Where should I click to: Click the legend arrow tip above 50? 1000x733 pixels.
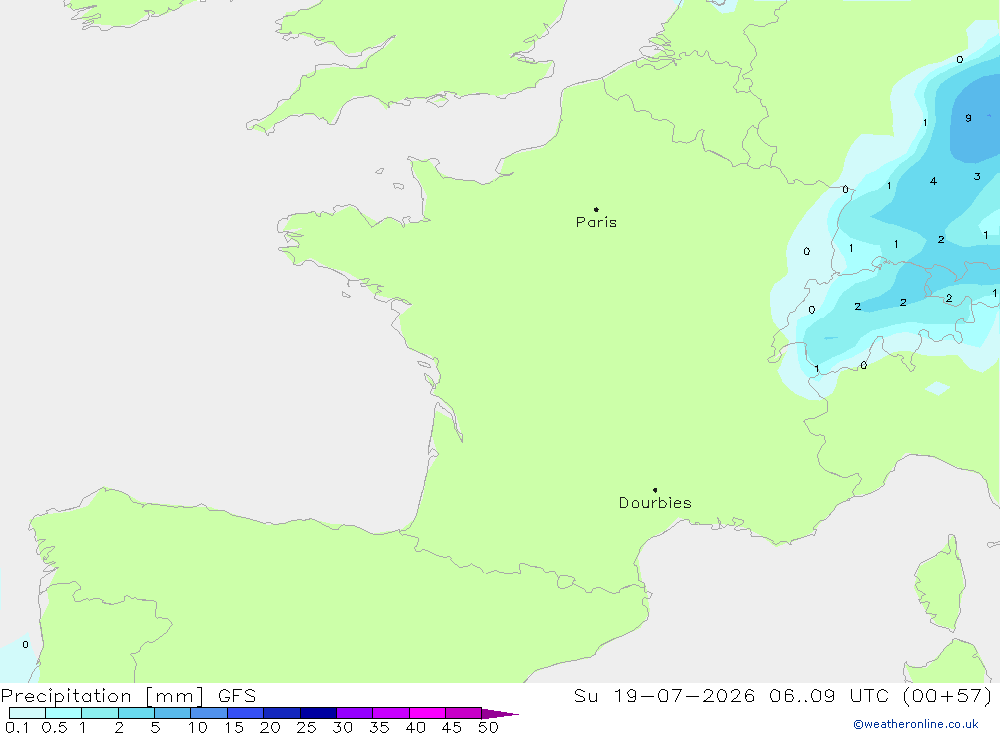[x=500, y=714]
